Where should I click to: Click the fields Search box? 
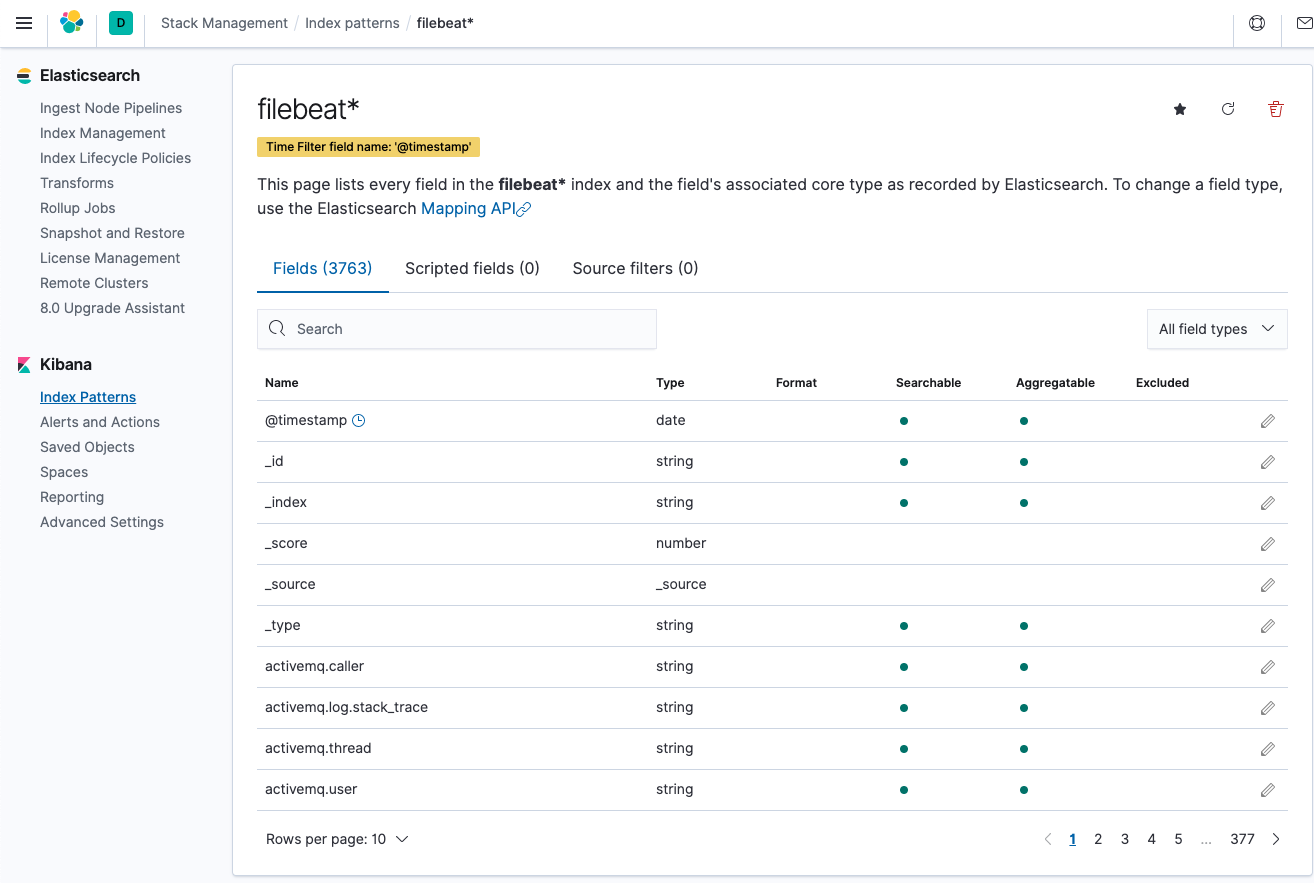coord(457,329)
